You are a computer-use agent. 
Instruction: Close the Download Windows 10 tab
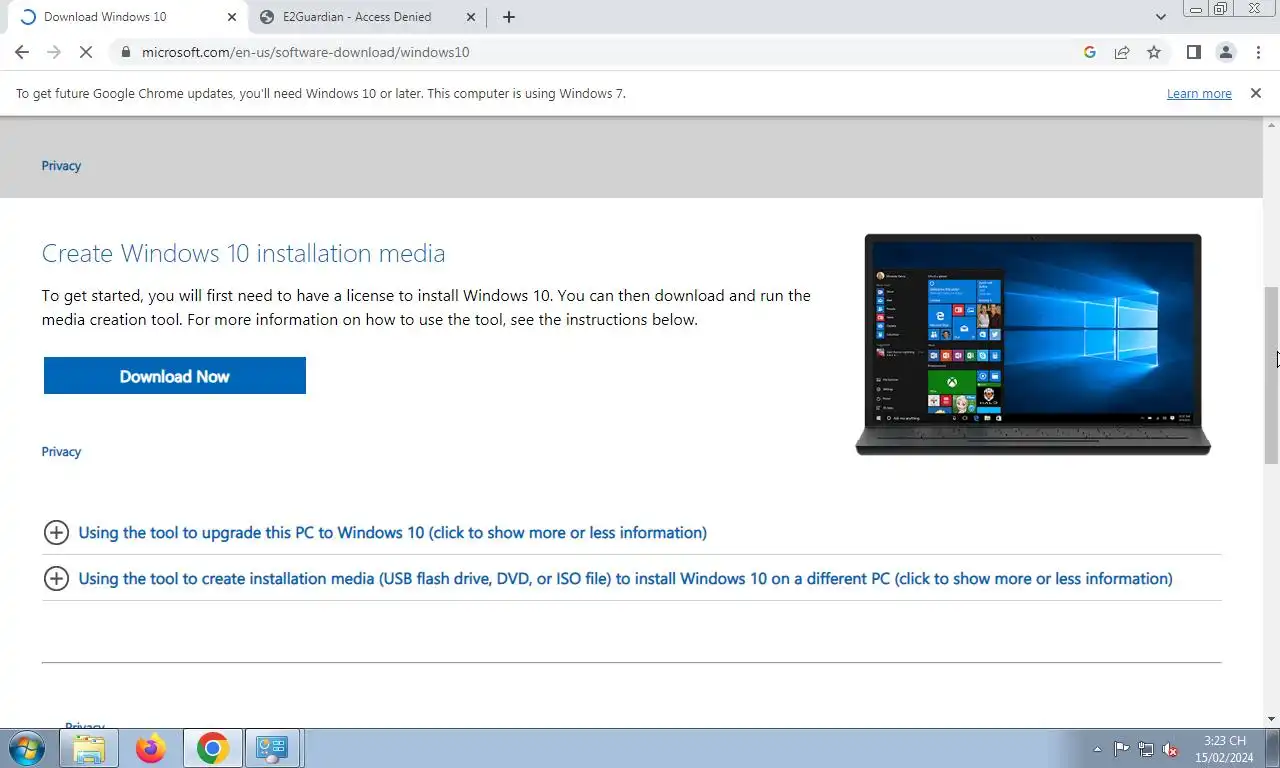coord(232,17)
